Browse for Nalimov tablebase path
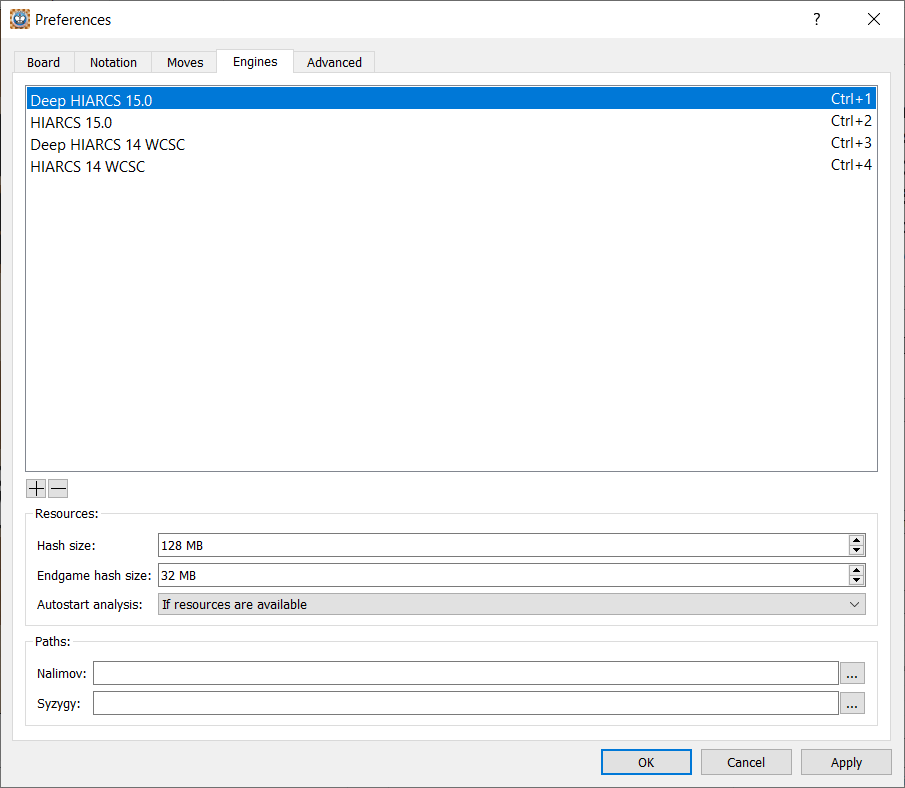This screenshot has height=788, width=905. click(851, 674)
